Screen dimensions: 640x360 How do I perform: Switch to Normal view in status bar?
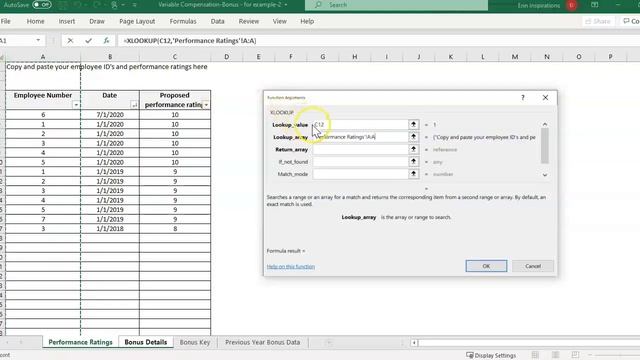535,355
